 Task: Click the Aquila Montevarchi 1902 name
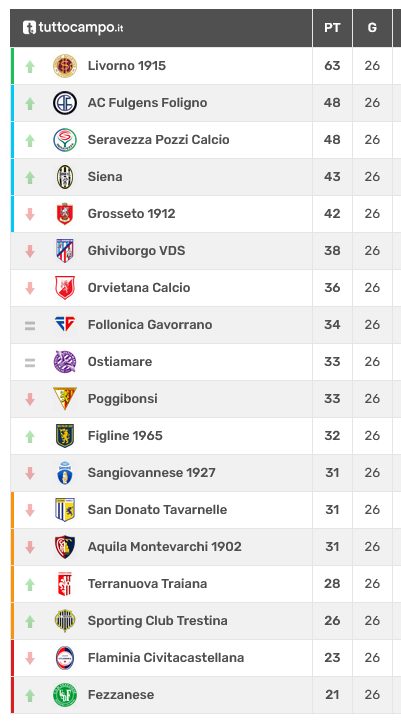point(164,547)
